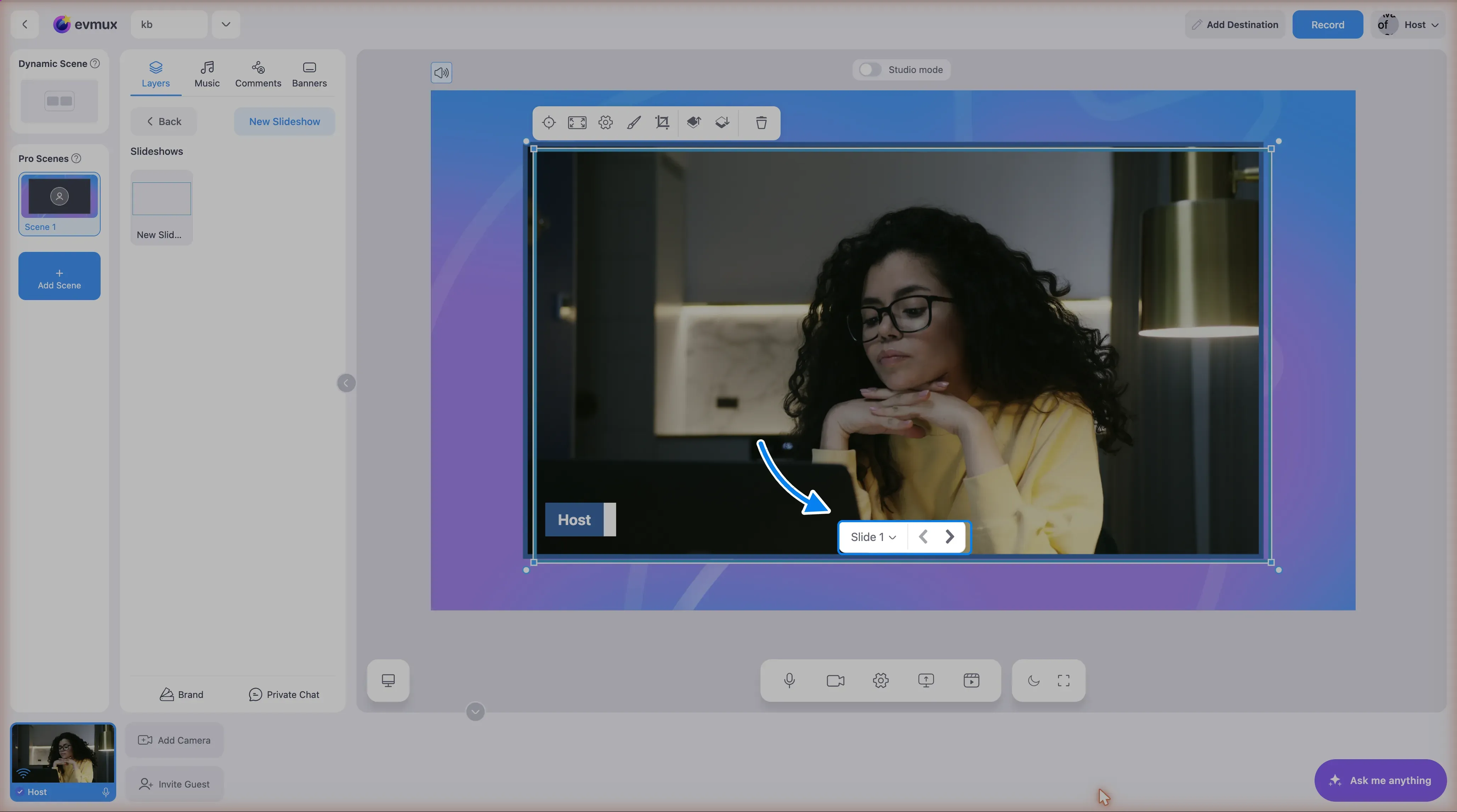Image resolution: width=1457 pixels, height=812 pixels.
Task: Expand the project dropdown next to kb
Action: [226, 24]
